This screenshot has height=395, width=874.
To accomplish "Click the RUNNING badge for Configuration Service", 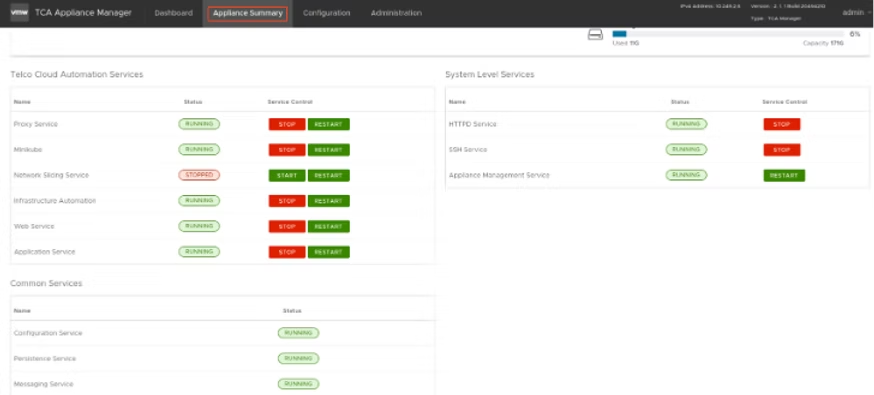I will coord(298,333).
